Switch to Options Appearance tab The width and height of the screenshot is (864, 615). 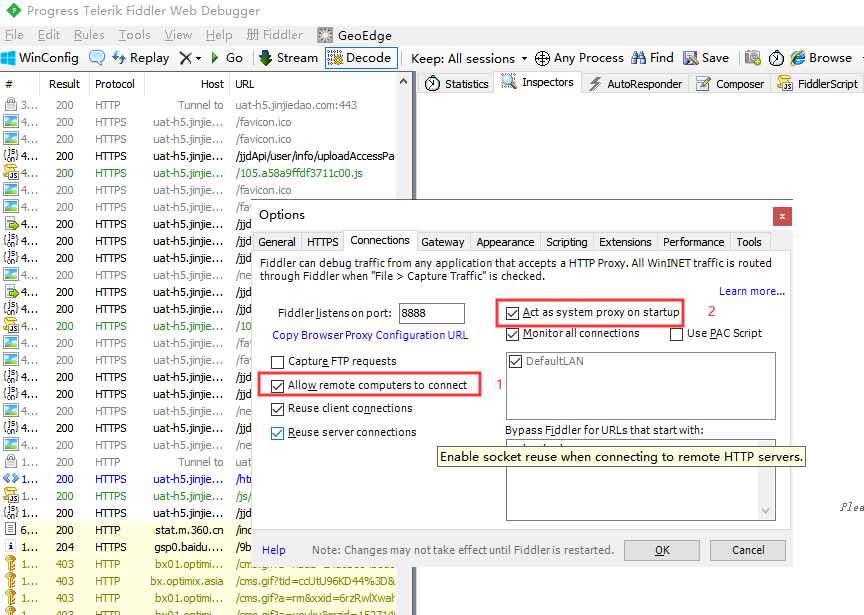pyautogui.click(x=505, y=242)
